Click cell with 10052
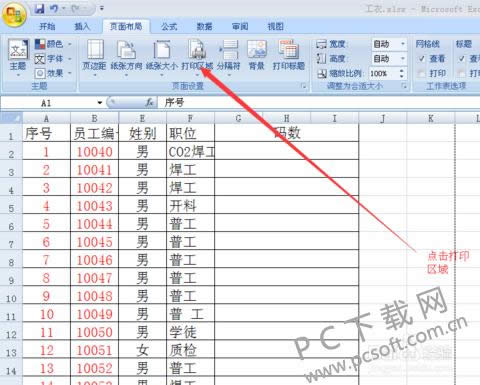The height and width of the screenshot is (385, 480). (94, 368)
